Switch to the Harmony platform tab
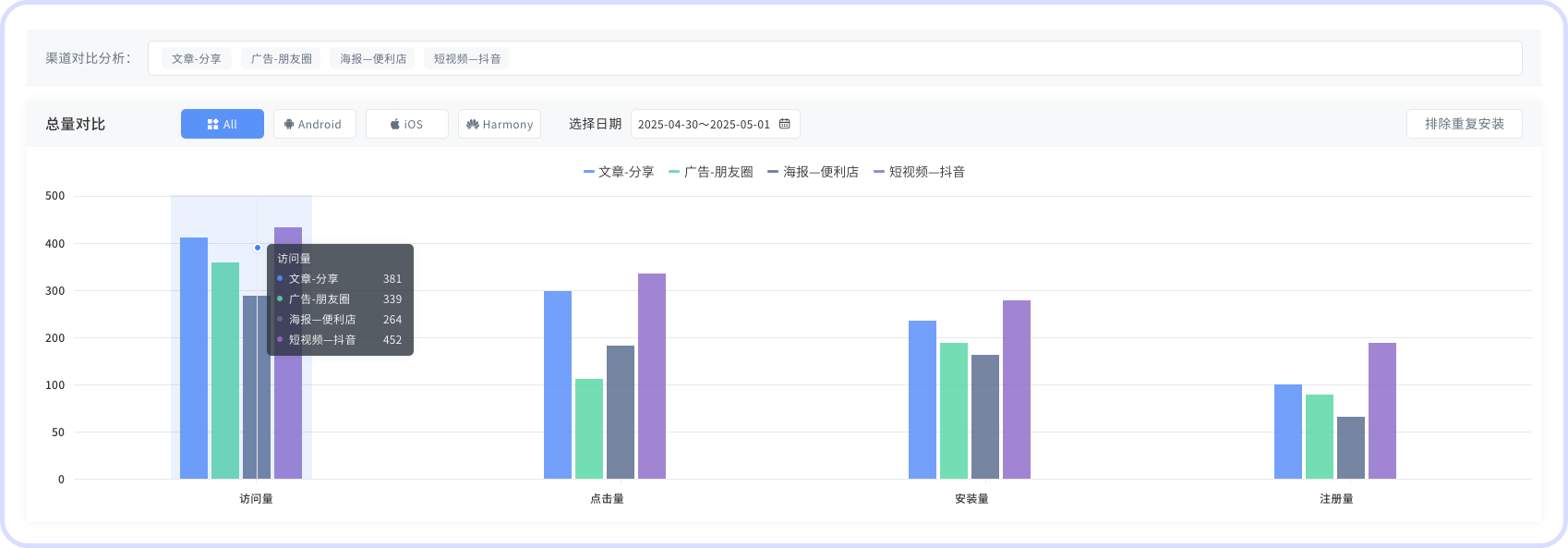The width and height of the screenshot is (1568, 548). (500, 124)
